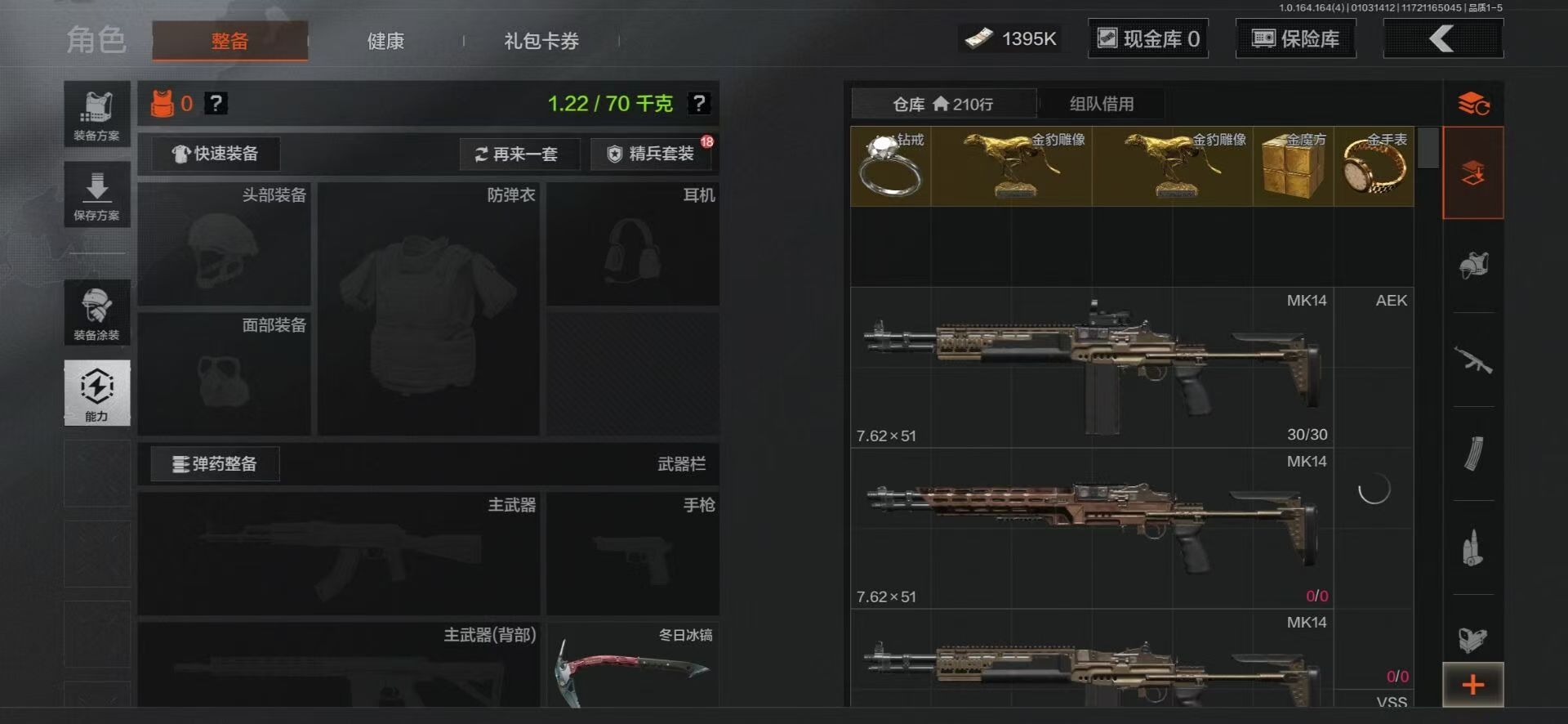The image size is (1568, 724).
Task: Switch to the 礼包卡券 tab
Action: tap(541, 41)
